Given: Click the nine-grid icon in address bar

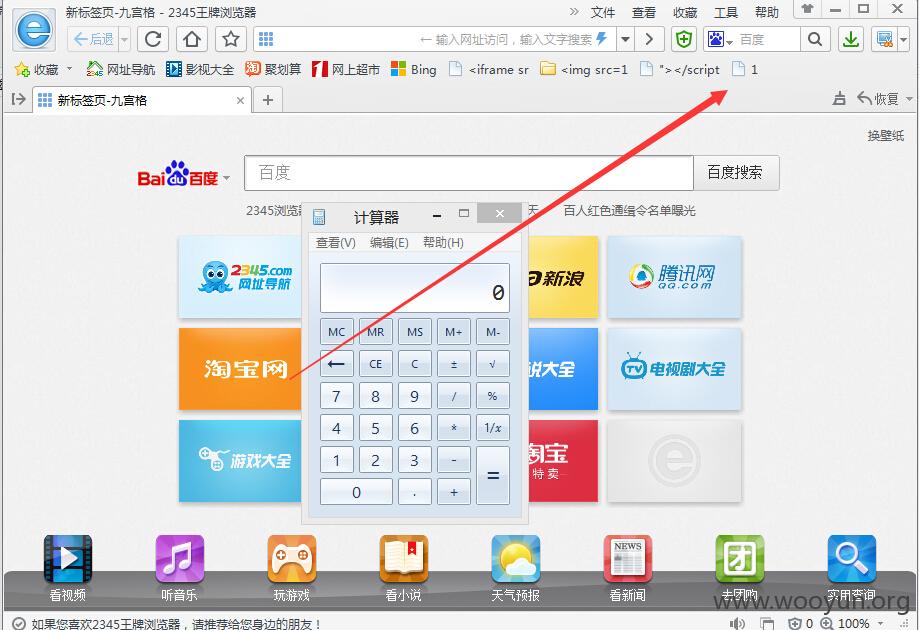Looking at the screenshot, I should [x=266, y=39].
